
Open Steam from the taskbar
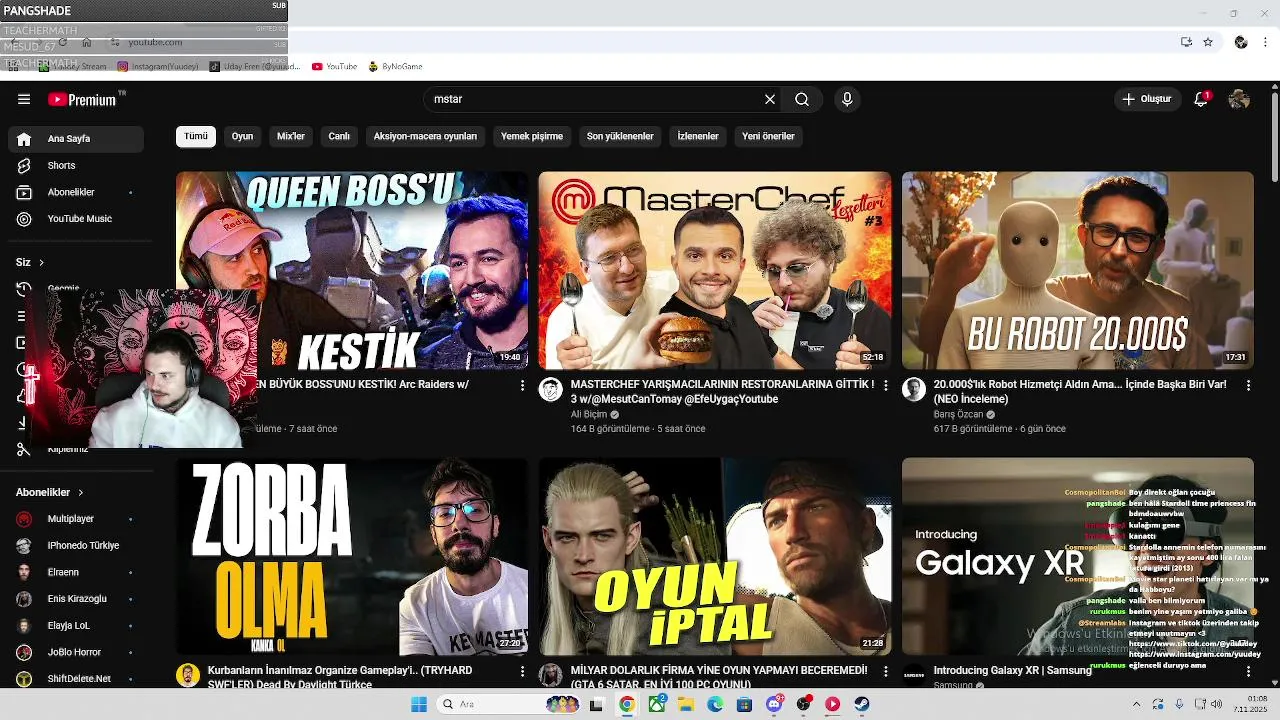[x=862, y=704]
